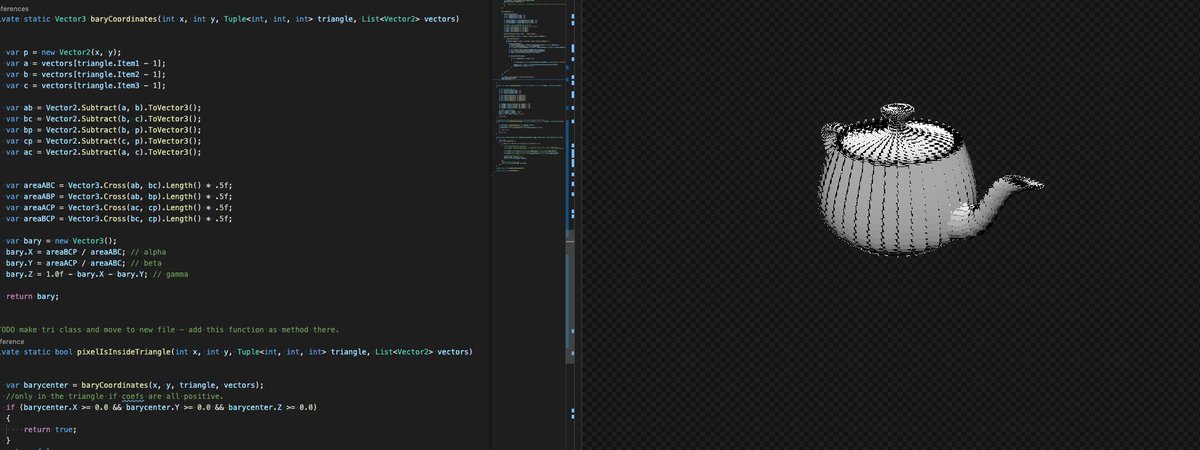Click the 'var areaABP' declaration line
This screenshot has width=1200, height=450.
[x=118, y=196]
